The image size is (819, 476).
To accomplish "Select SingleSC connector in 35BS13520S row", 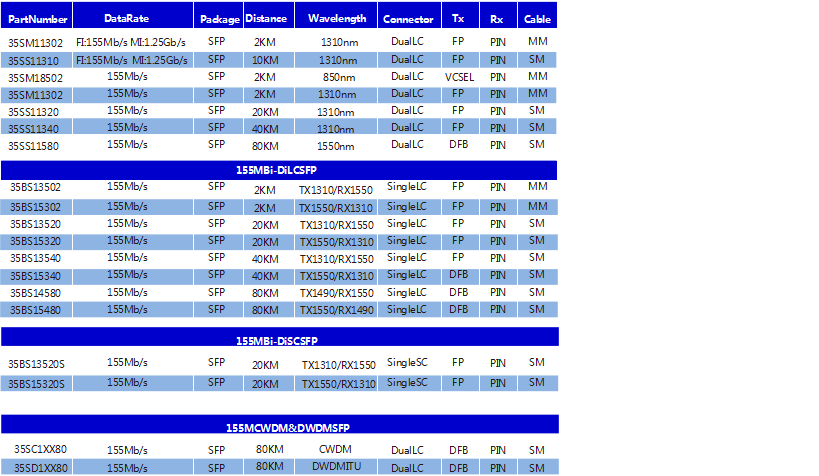I will click(407, 362).
